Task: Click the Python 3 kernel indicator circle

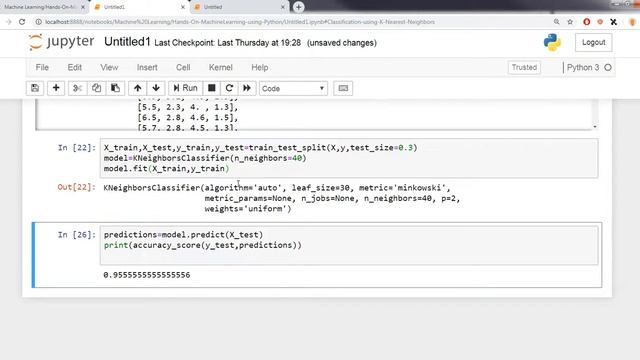Action: pos(608,68)
